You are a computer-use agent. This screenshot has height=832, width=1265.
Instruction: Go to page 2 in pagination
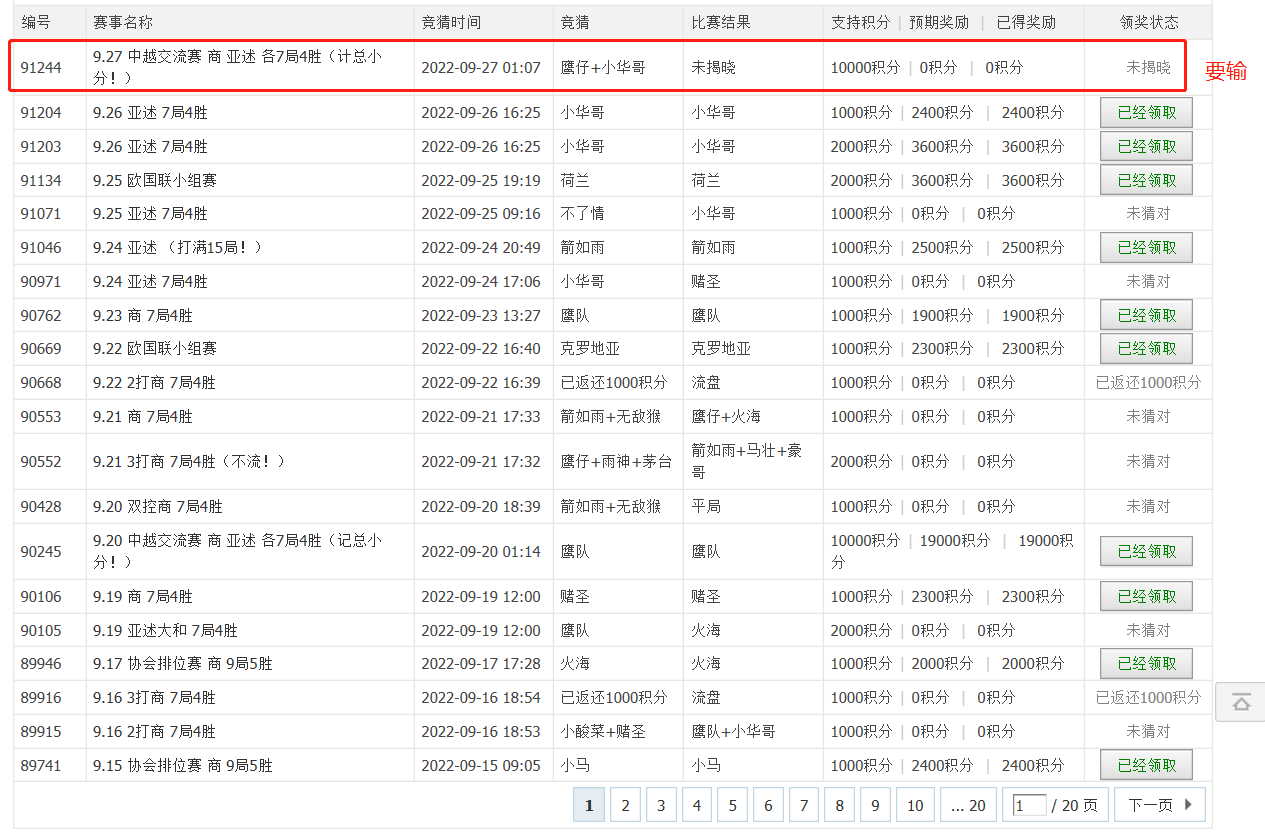[625, 805]
